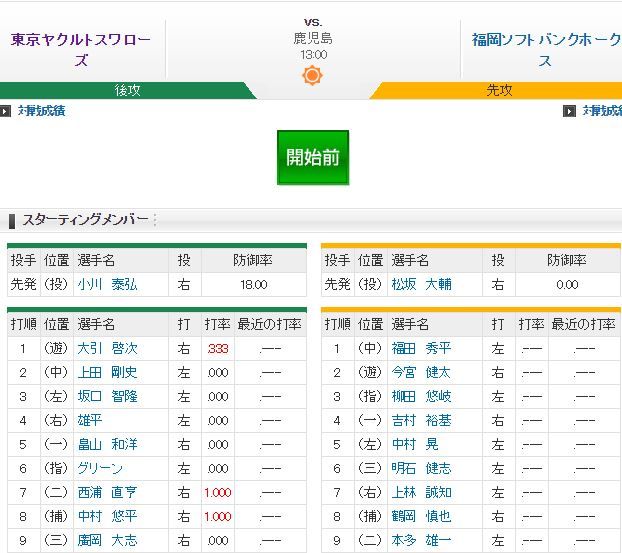622x553 pixels.
Task: Open pitcher 小川 泰弘 profile
Action: click(108, 284)
